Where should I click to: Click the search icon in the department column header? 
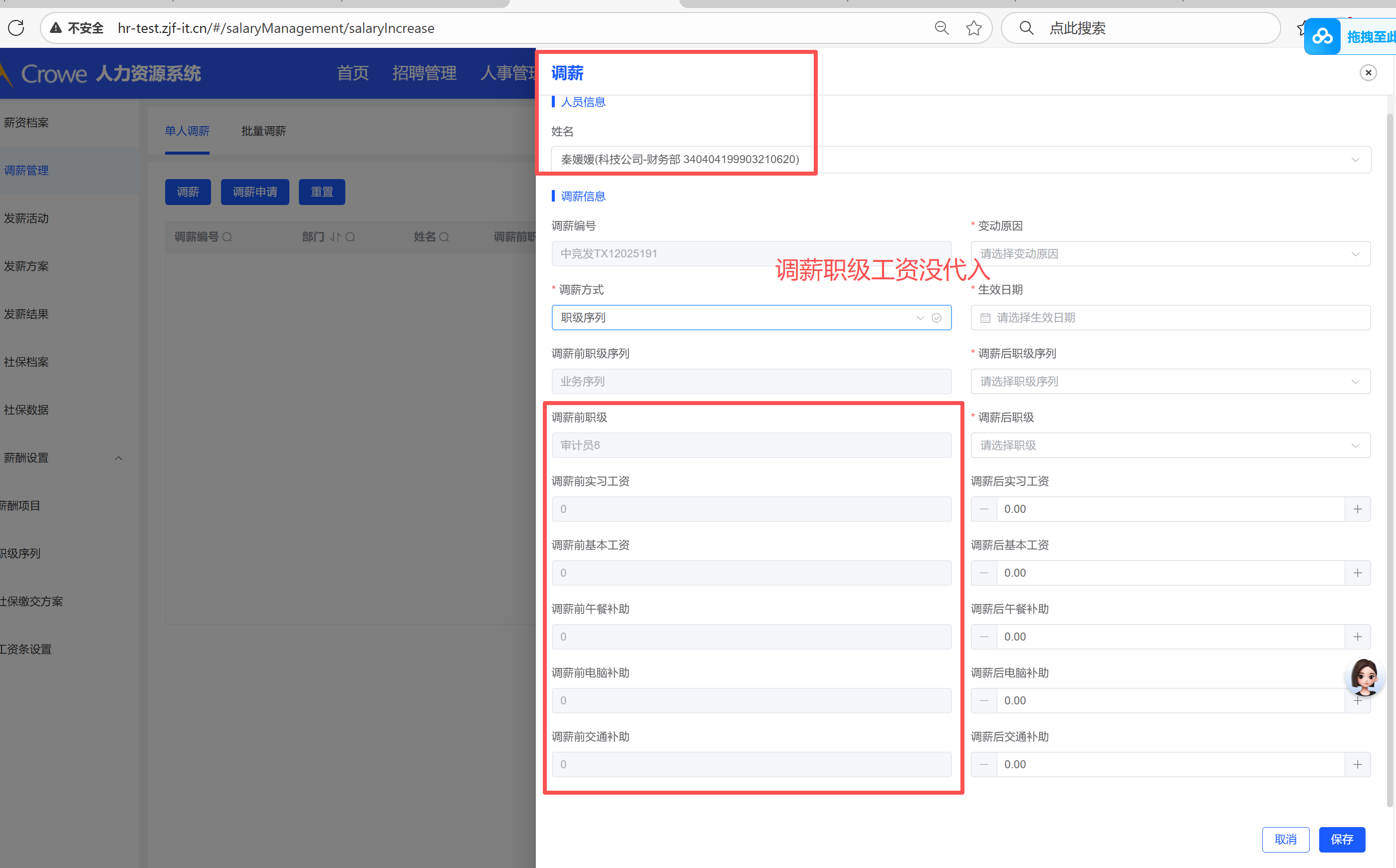pos(351,237)
